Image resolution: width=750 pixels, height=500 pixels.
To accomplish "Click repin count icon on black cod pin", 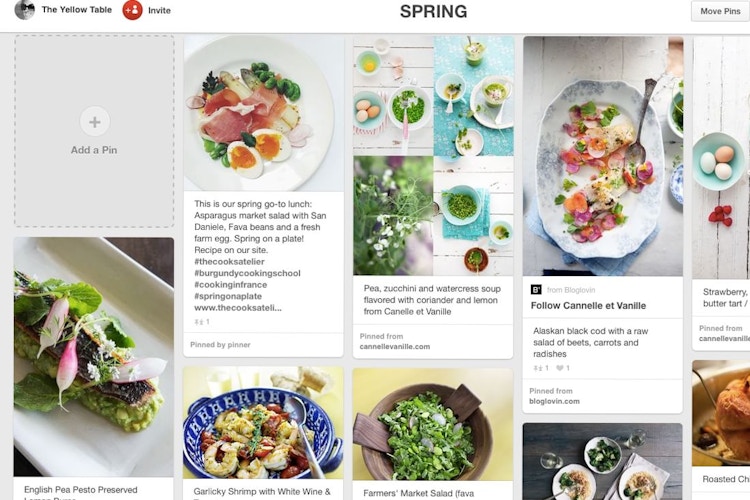I will point(538,368).
